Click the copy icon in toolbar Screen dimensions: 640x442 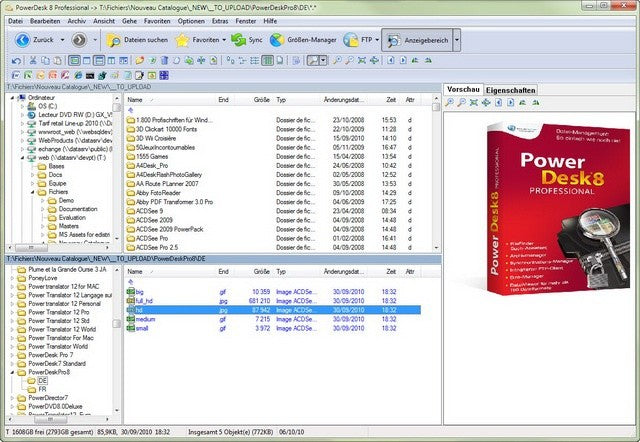click(45, 61)
